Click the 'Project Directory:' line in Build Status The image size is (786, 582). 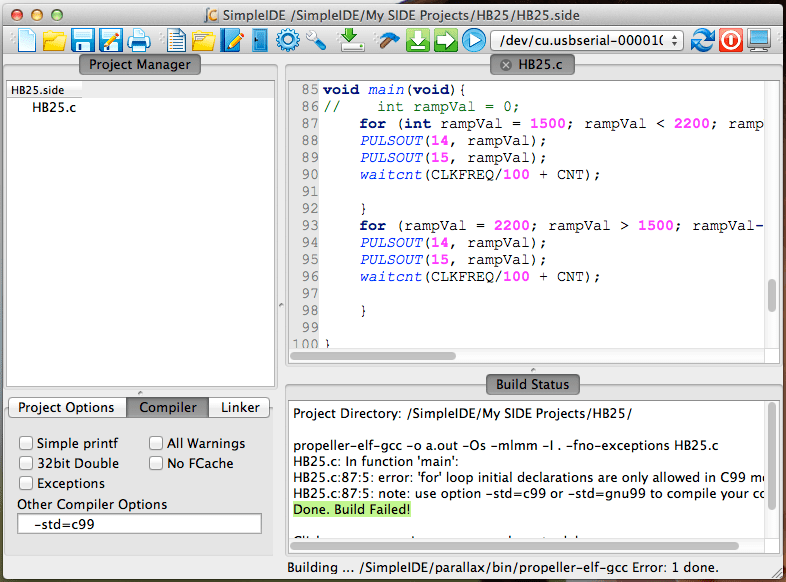pyautogui.click(x=462, y=414)
